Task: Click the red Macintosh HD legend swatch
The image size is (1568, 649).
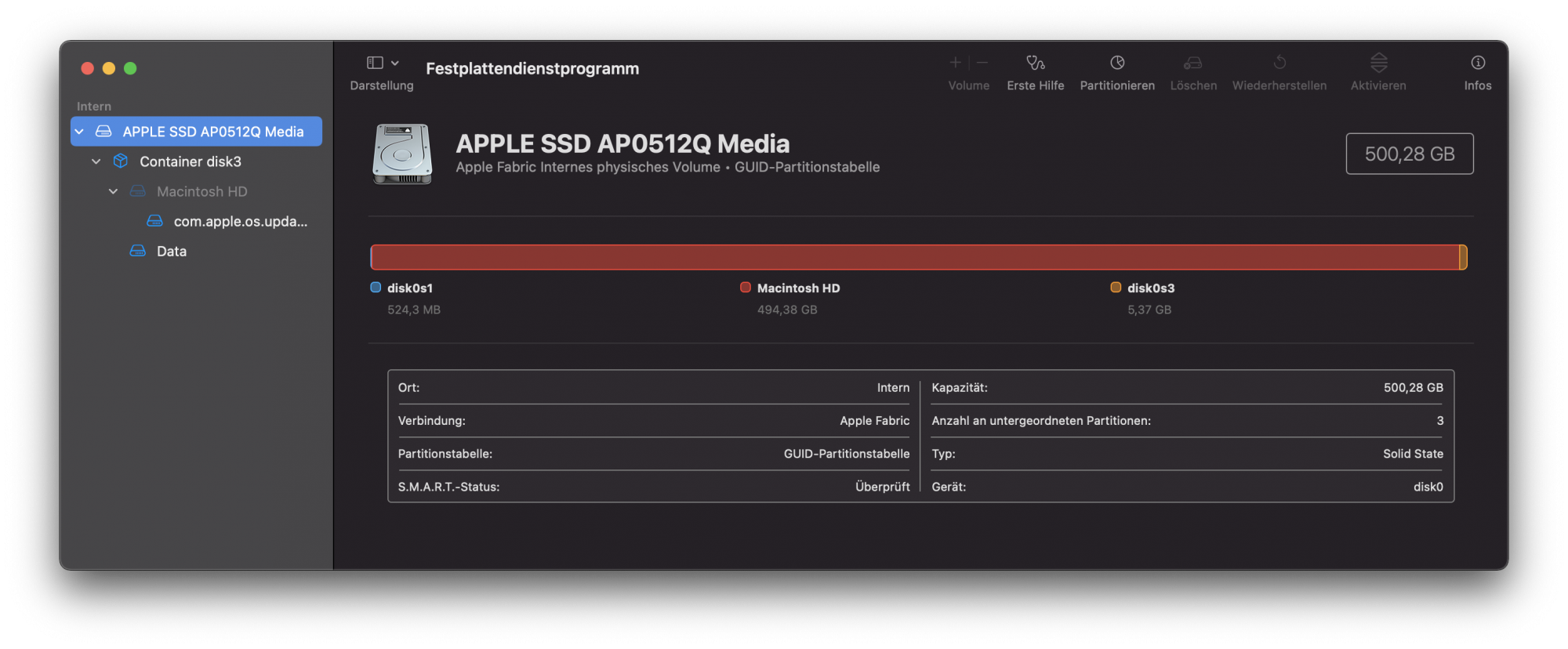Action: 746,288
